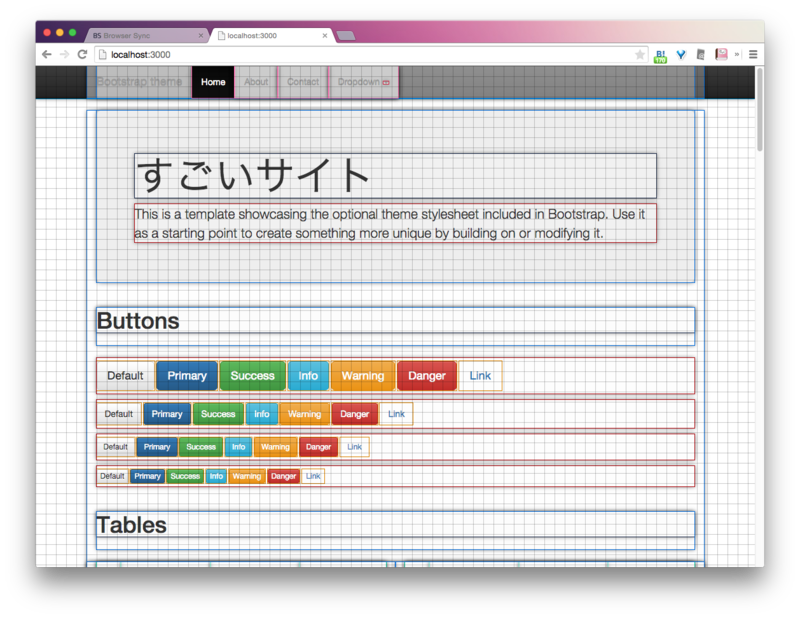Switch to the Browser Sync tab
The height and width of the screenshot is (618, 800).
[147, 35]
